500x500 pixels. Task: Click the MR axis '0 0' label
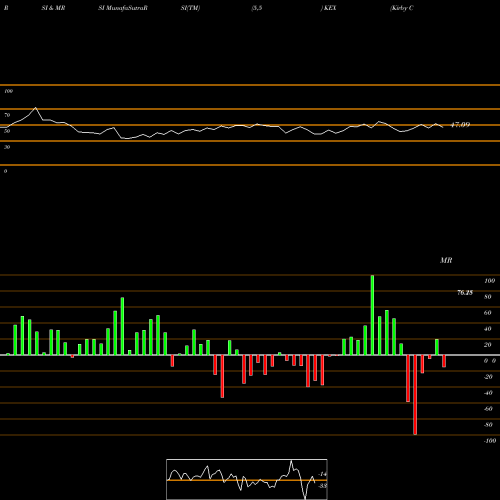(490, 361)
